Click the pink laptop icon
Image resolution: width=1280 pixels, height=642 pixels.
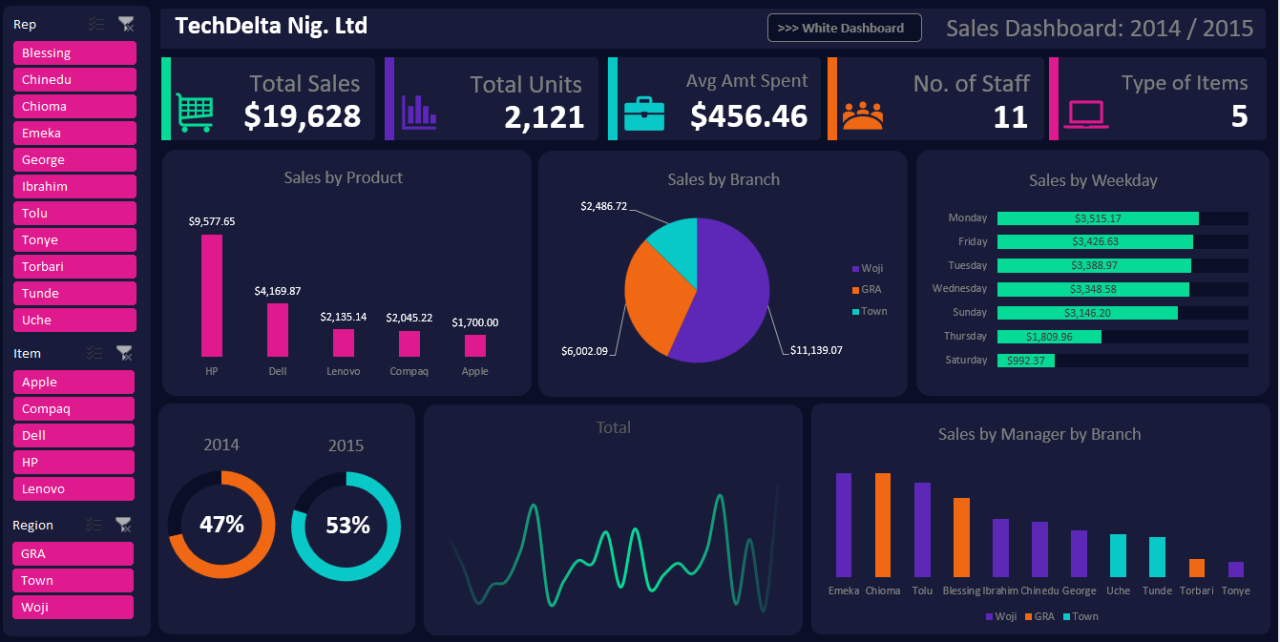1086,115
